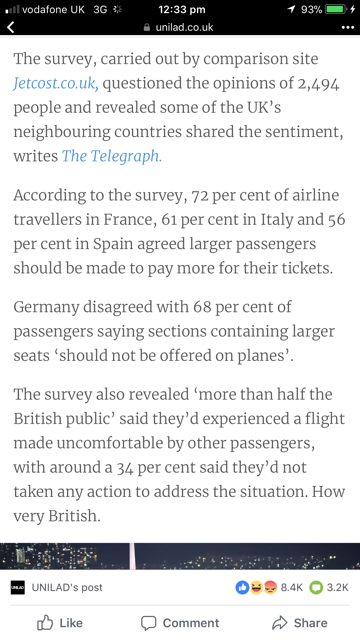Share the UNILAD post
This screenshot has height=640, width=360.
pos(300,623)
